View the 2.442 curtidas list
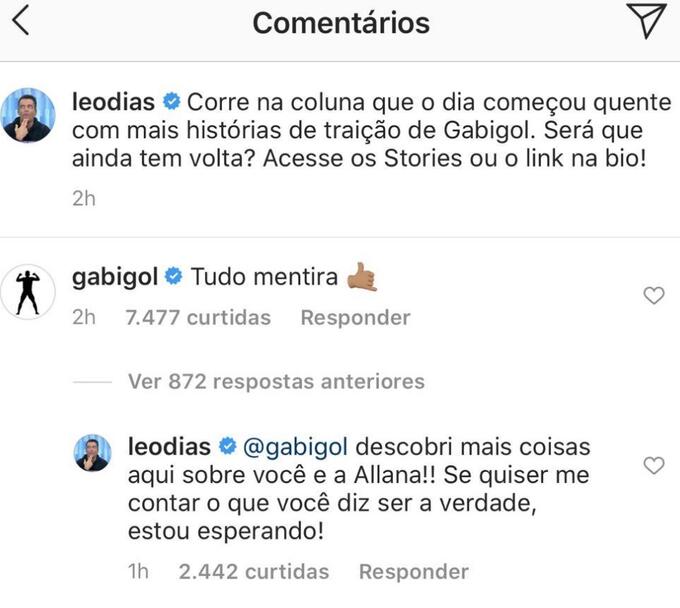680x608 pixels. coord(253,572)
